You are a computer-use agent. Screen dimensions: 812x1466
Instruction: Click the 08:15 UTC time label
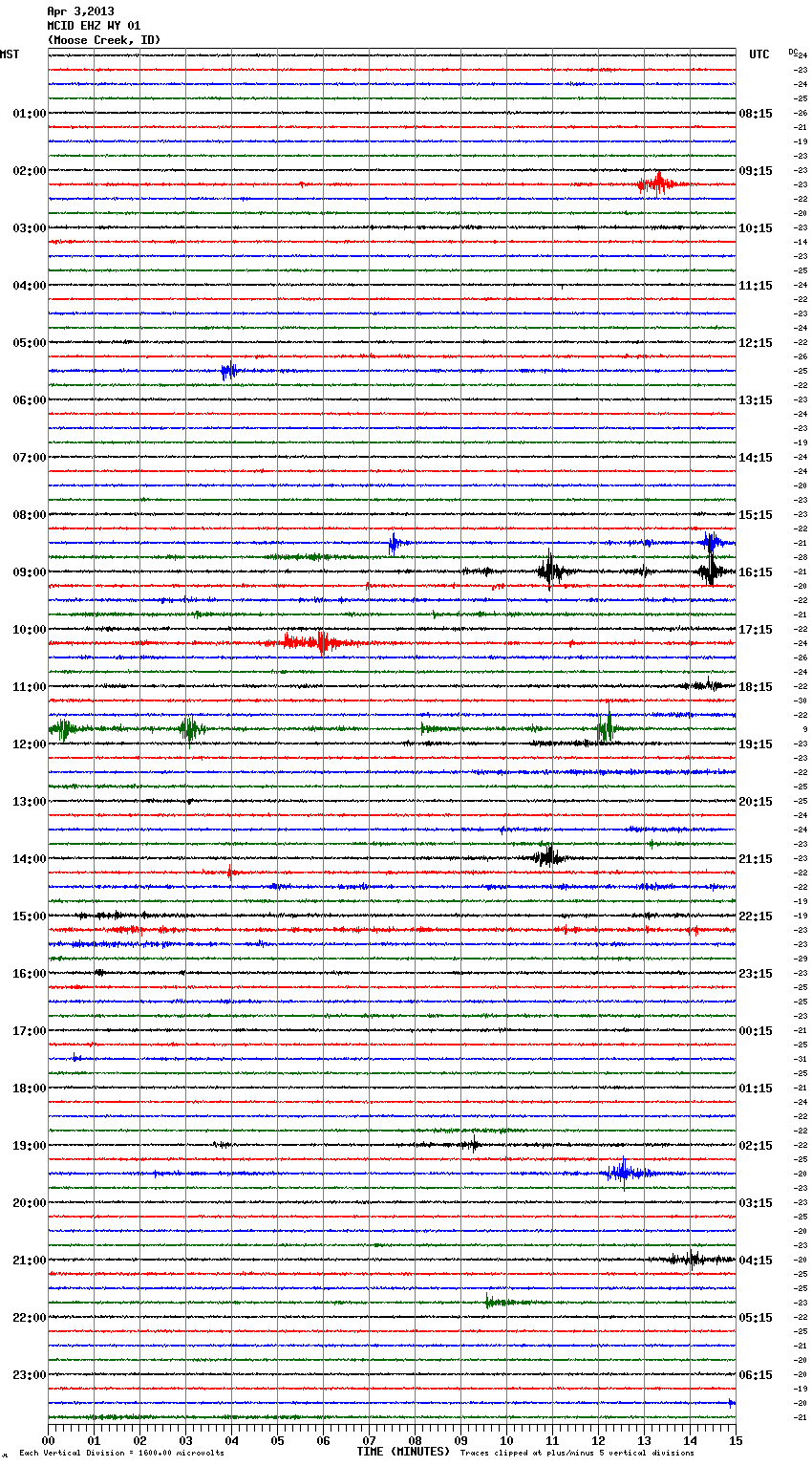[x=756, y=113]
